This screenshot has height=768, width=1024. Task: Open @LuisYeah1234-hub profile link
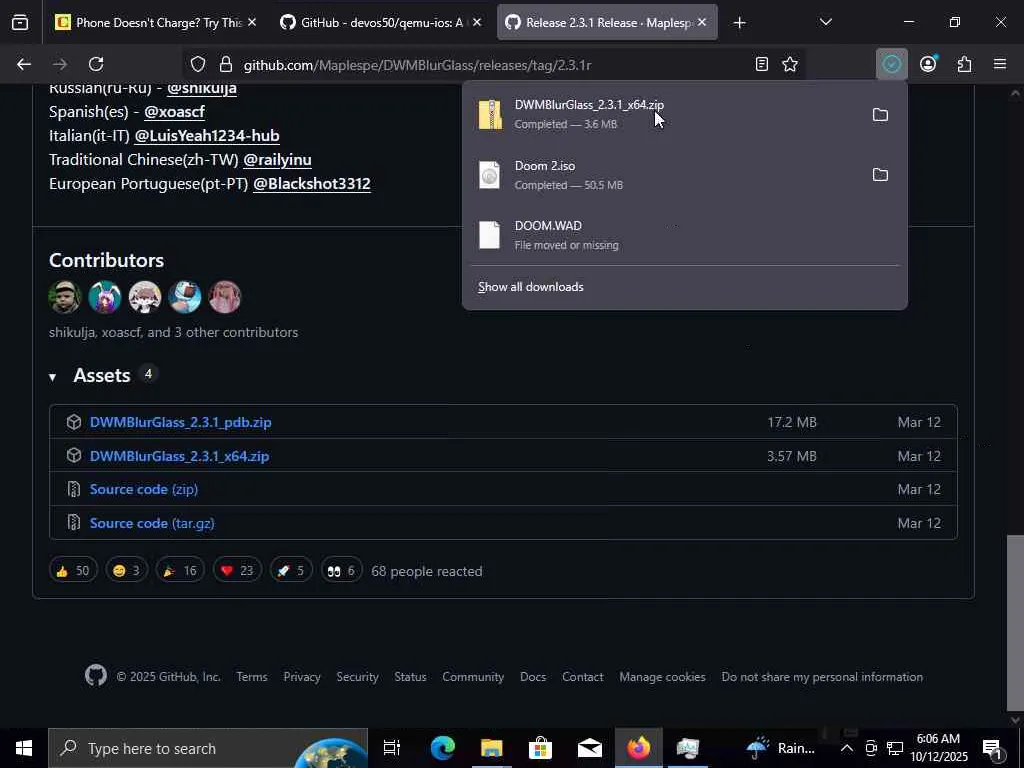206,136
